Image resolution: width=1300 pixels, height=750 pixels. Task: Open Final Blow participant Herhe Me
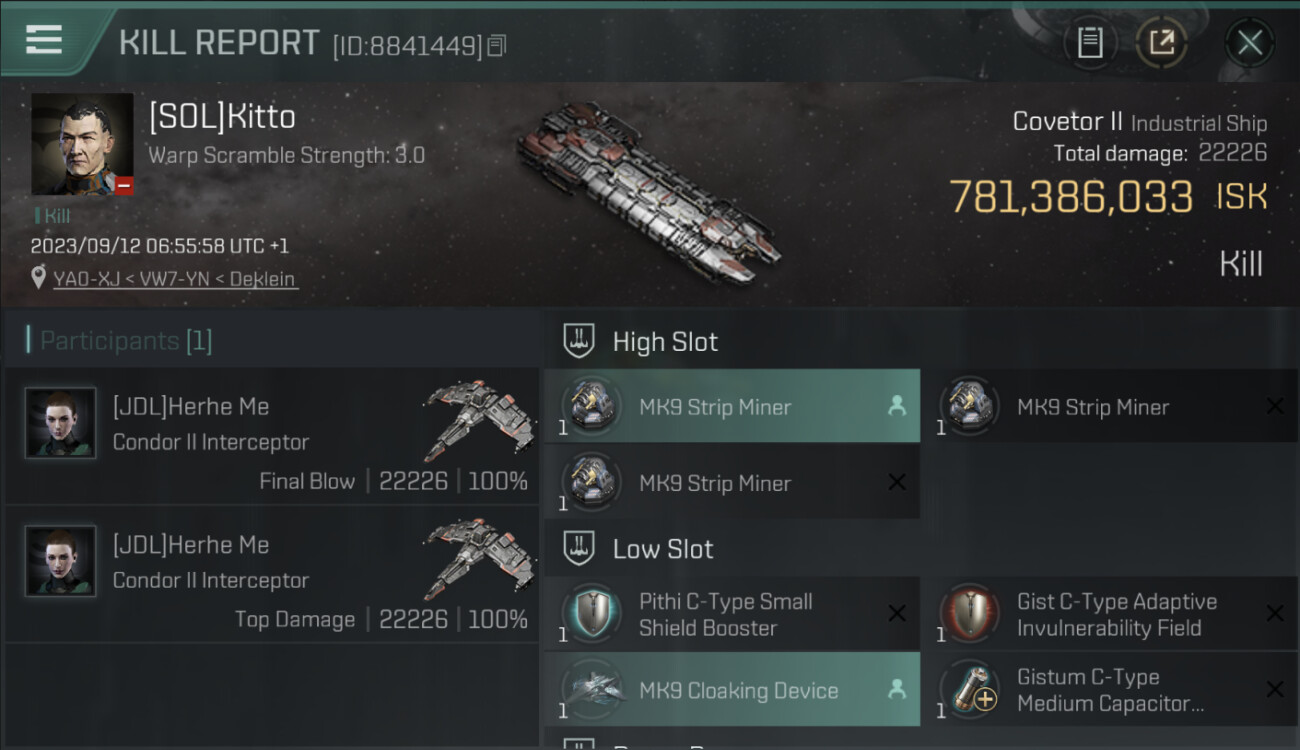click(x=190, y=407)
